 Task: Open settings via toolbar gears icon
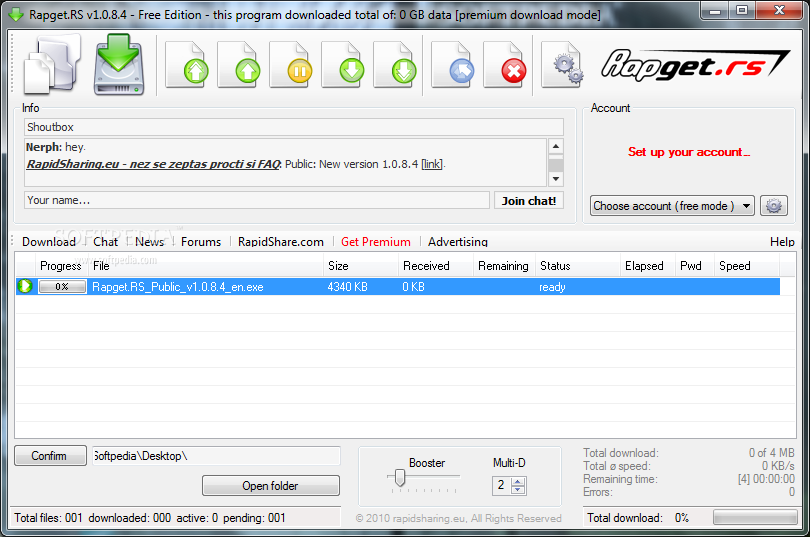(563, 66)
